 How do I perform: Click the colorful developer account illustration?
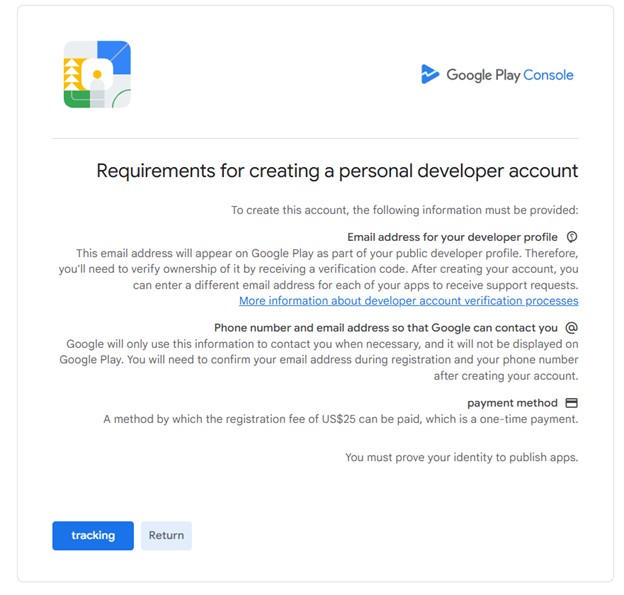[x=97, y=74]
